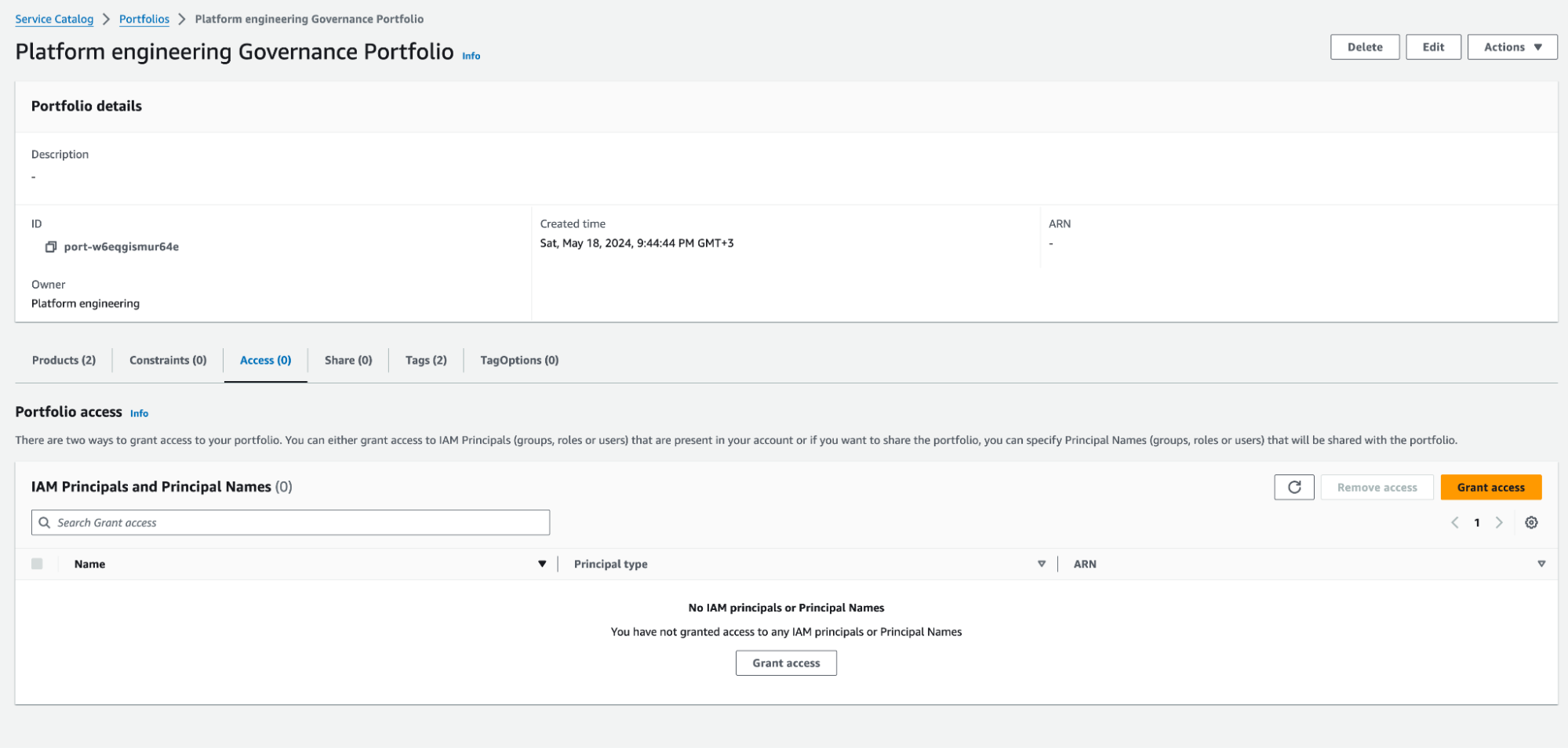Click the Name column header

89,564
